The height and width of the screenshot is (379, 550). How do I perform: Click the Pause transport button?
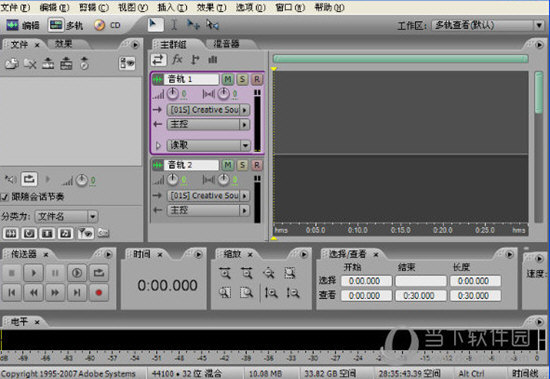pyautogui.click(x=55, y=273)
